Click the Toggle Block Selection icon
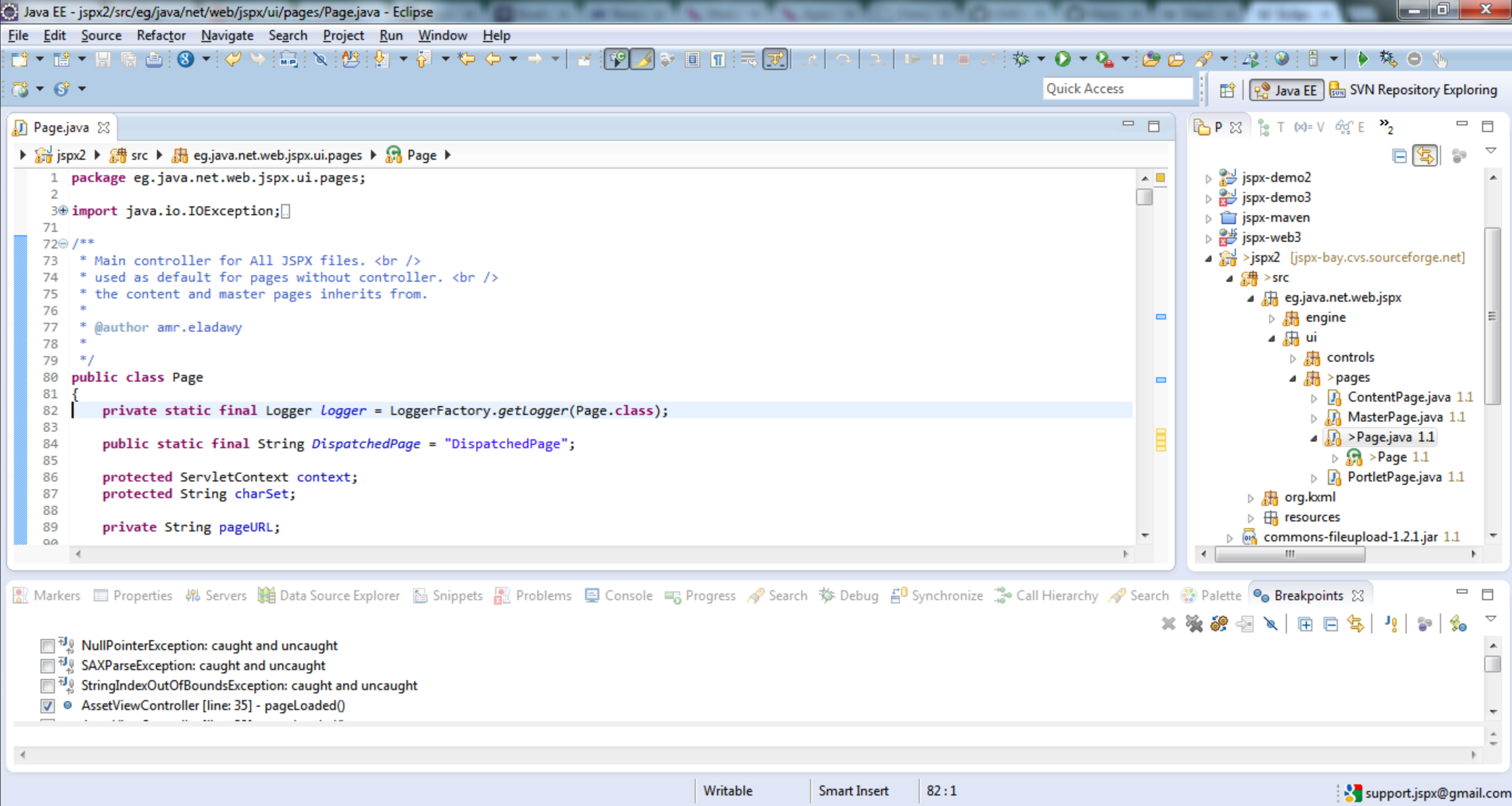 click(693, 59)
